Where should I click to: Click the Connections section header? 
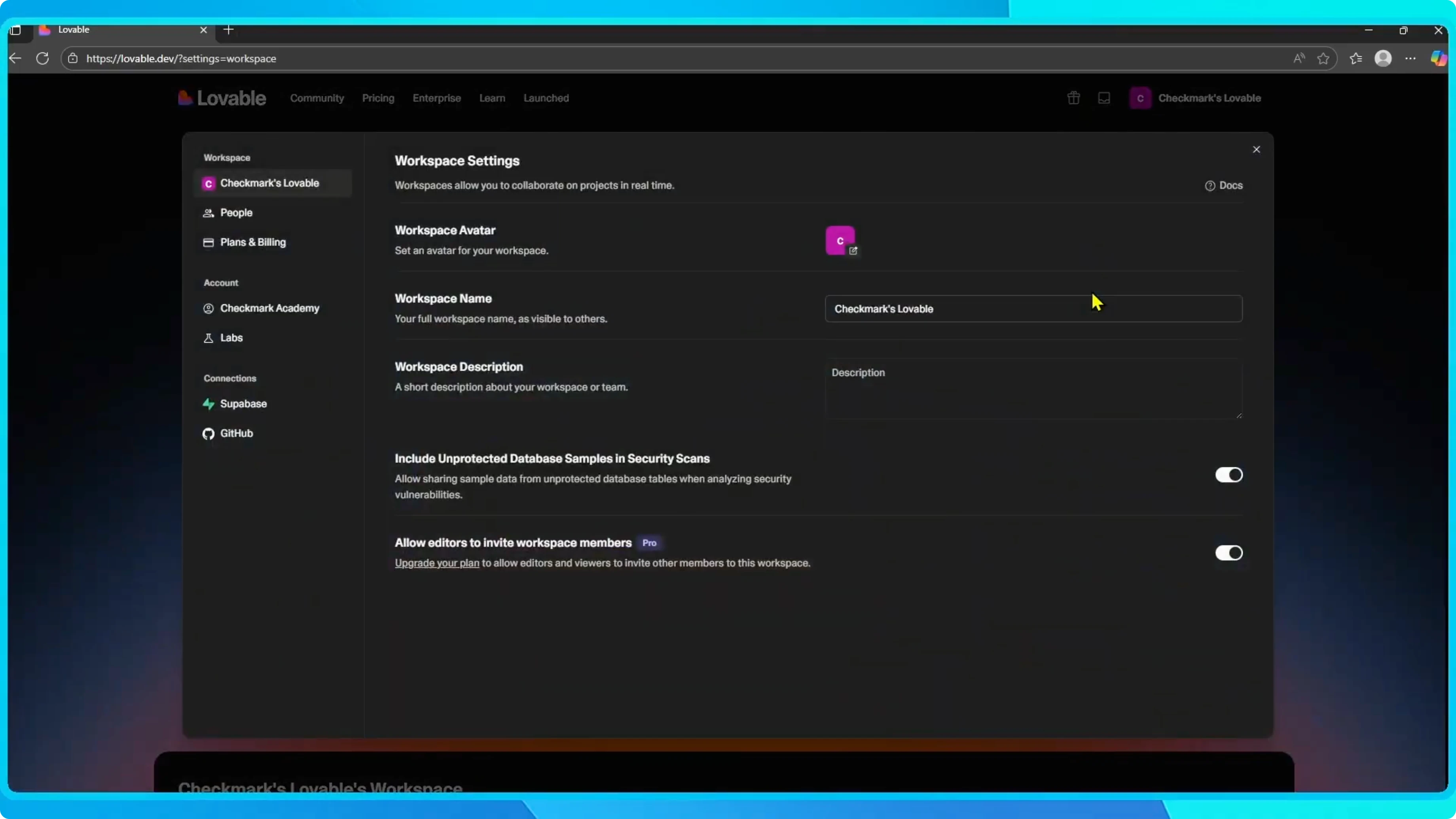coord(229,378)
